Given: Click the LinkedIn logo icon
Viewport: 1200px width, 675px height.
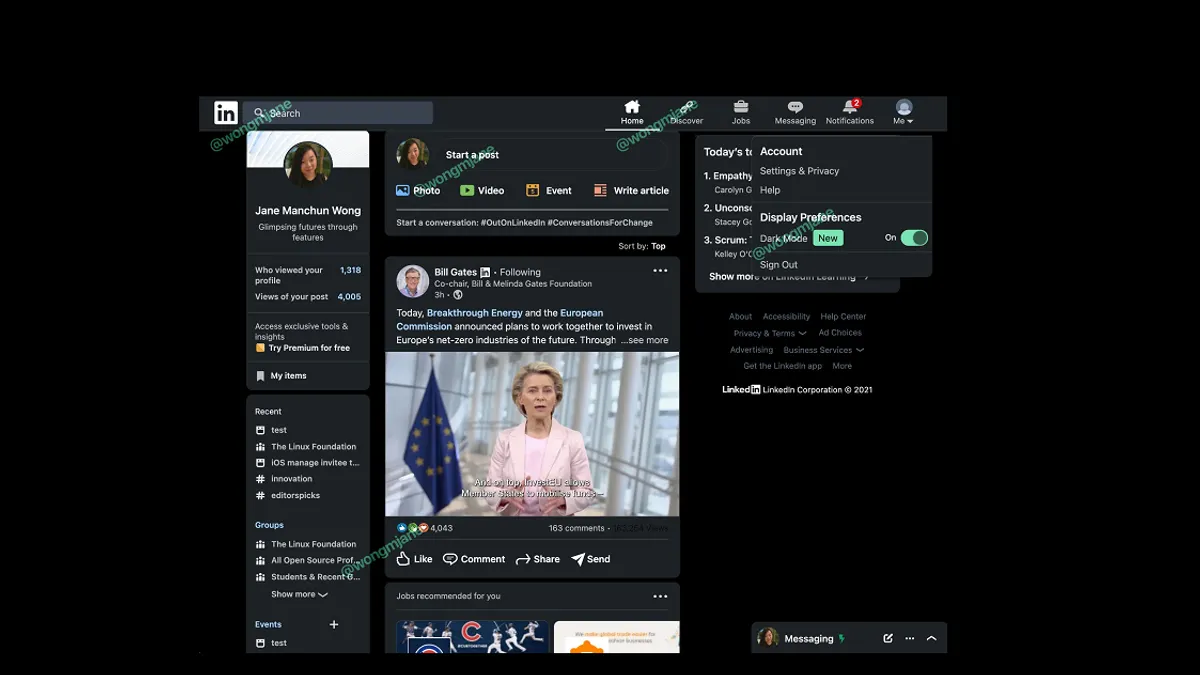Looking at the screenshot, I should point(226,113).
